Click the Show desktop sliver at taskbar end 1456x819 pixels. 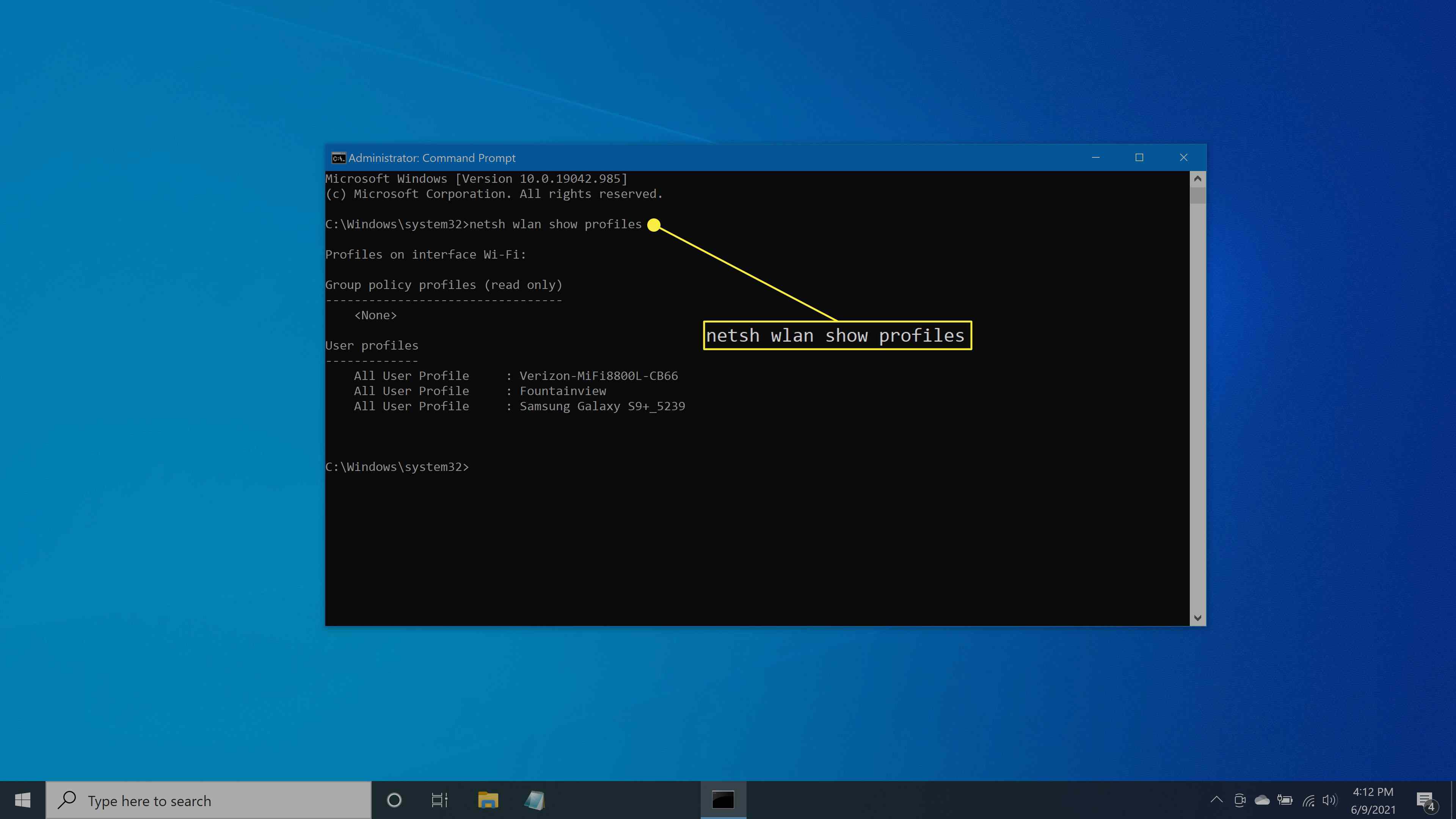1453,800
